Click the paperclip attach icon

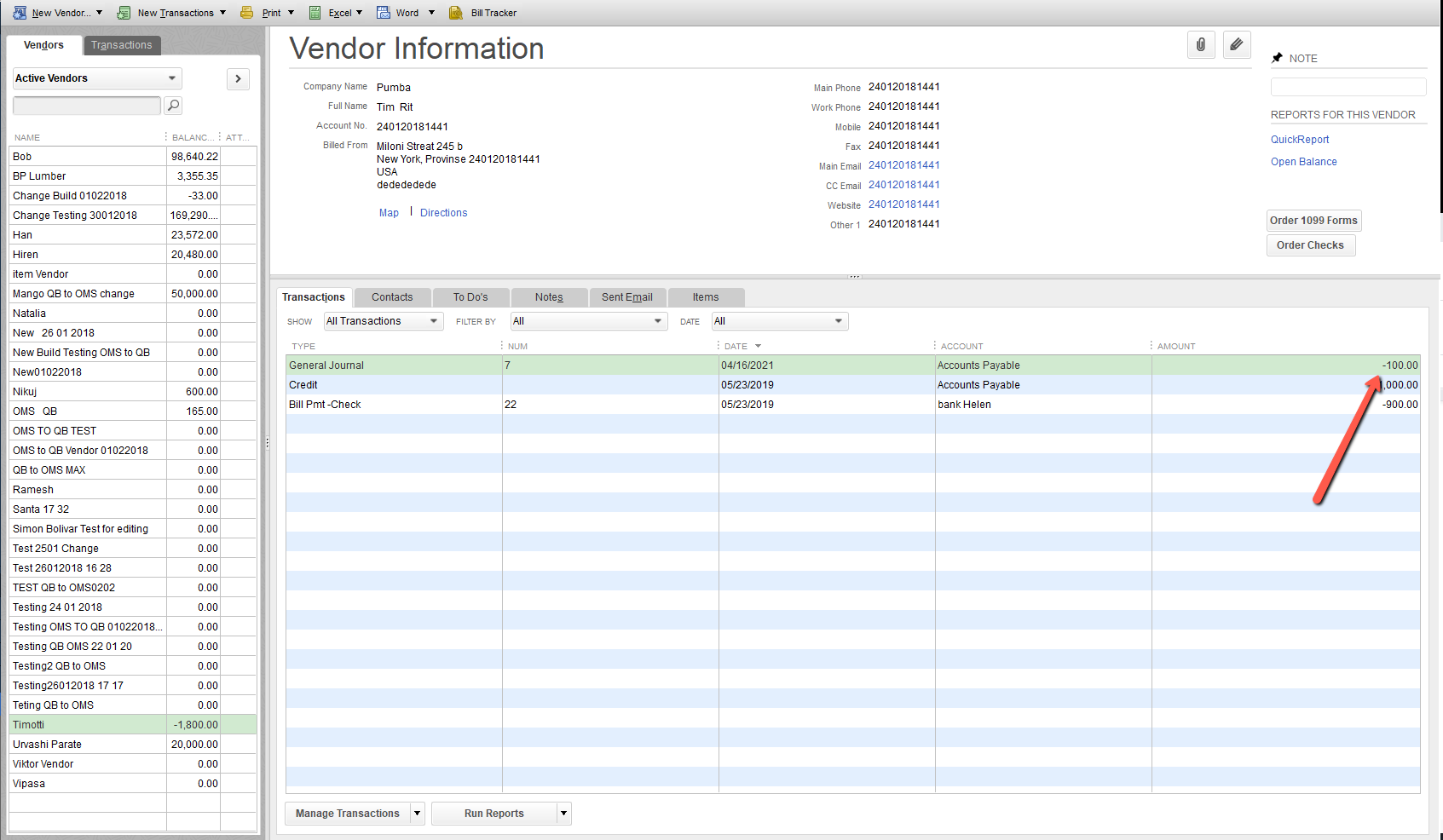[x=1200, y=44]
